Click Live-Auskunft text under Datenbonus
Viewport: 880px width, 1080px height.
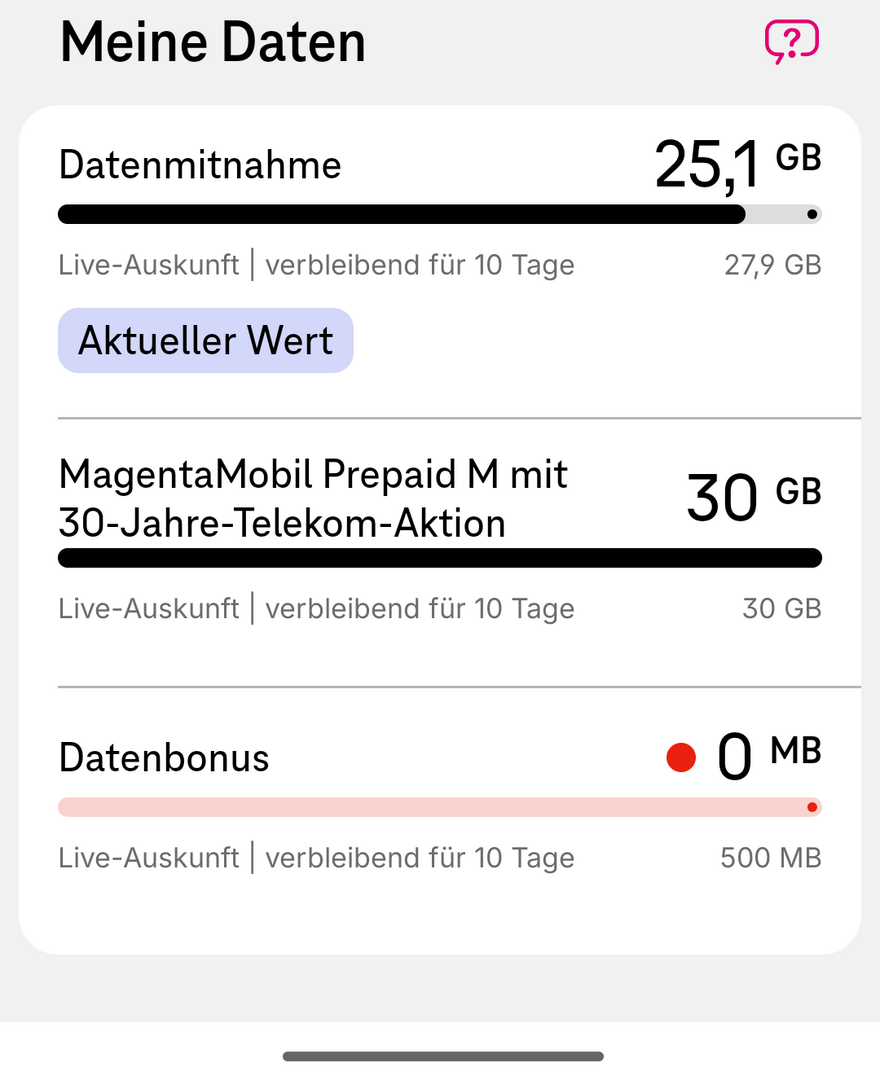(x=149, y=858)
